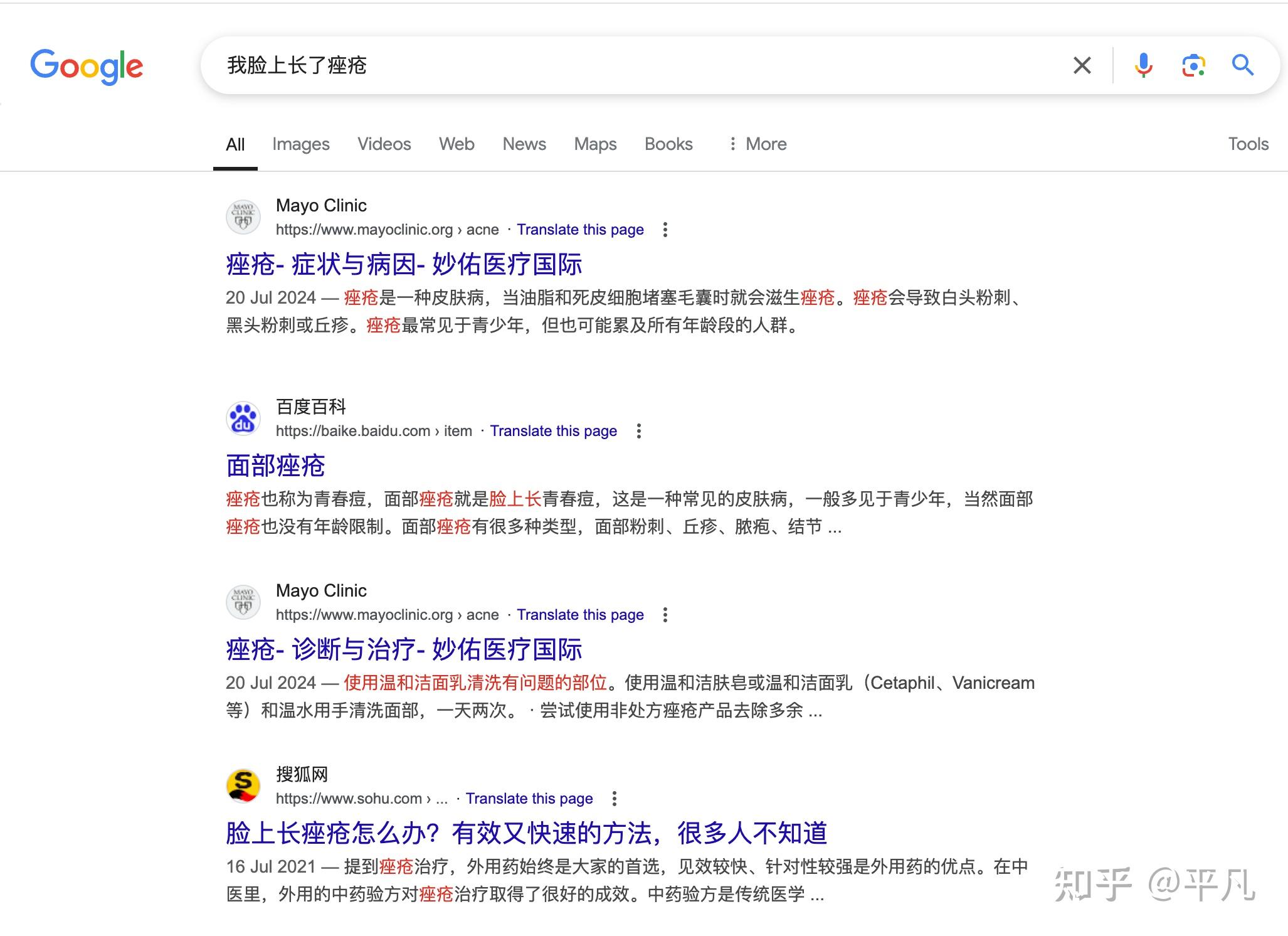The height and width of the screenshot is (936, 1288).
Task: Go to the News tab
Action: (x=524, y=144)
